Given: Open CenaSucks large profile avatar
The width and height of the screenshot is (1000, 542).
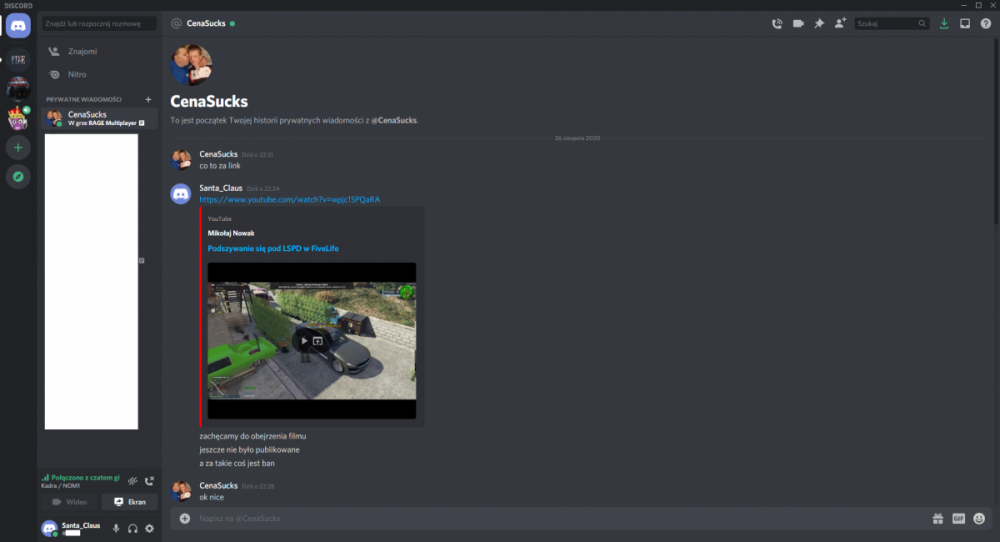Looking at the screenshot, I should (191, 64).
